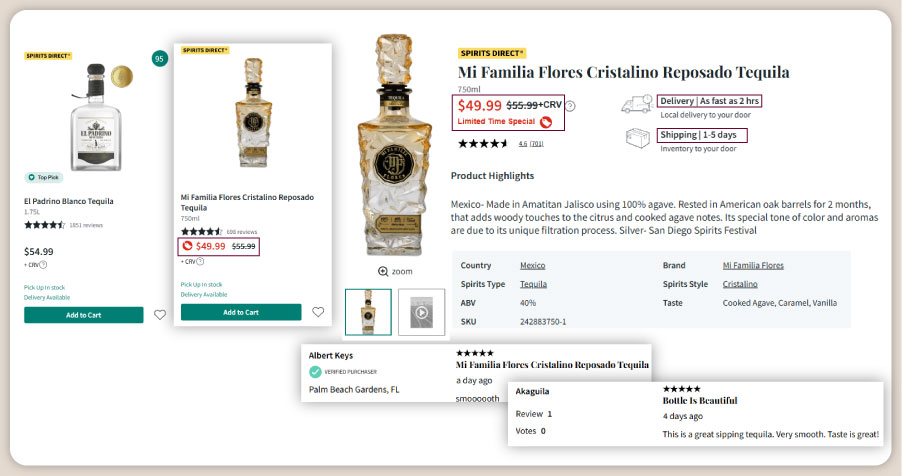This screenshot has width=902, height=476.
Task: Click CRV help icon on Mi Familia card
Action: tap(199, 262)
